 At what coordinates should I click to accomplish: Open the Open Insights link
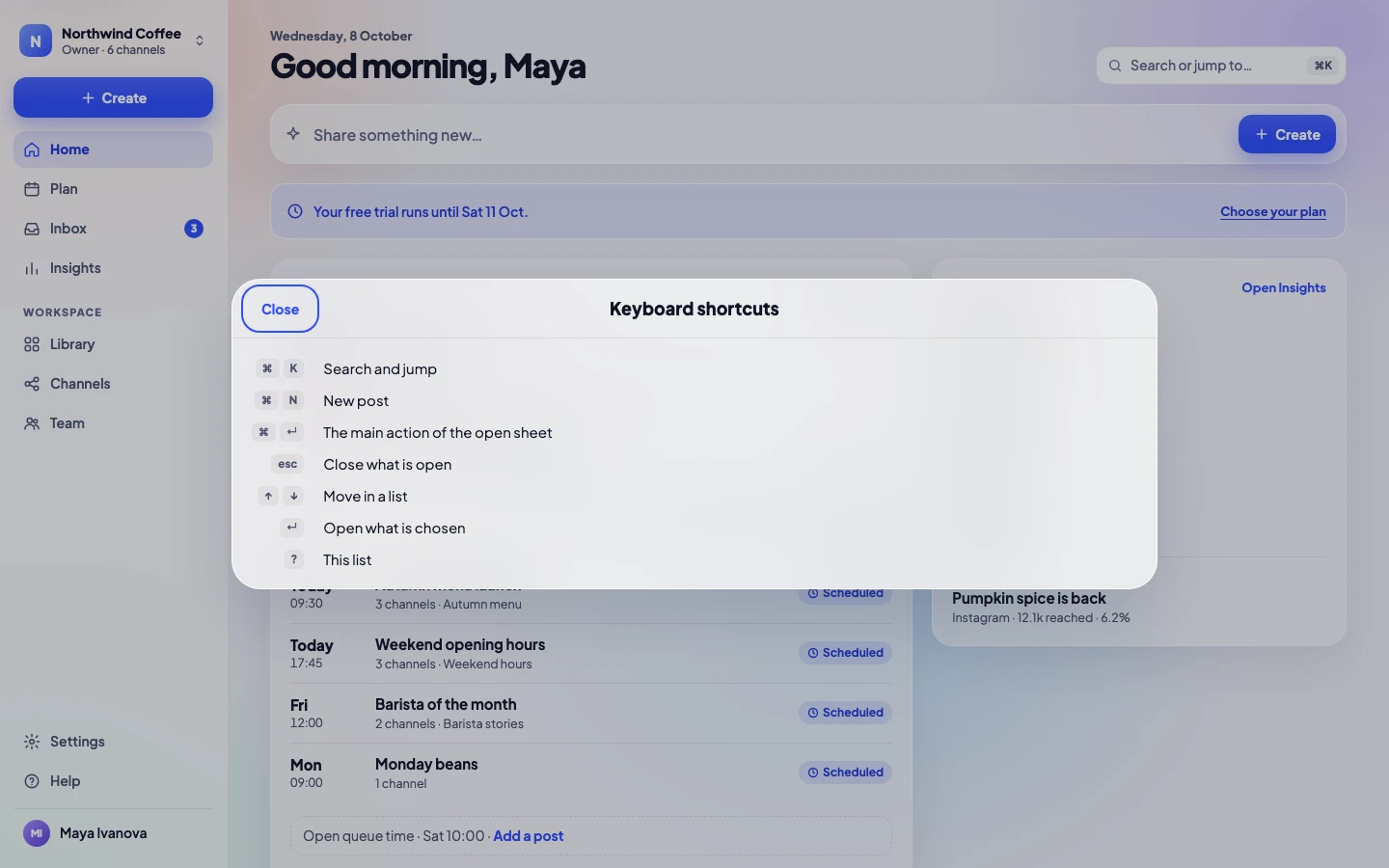(x=1283, y=287)
